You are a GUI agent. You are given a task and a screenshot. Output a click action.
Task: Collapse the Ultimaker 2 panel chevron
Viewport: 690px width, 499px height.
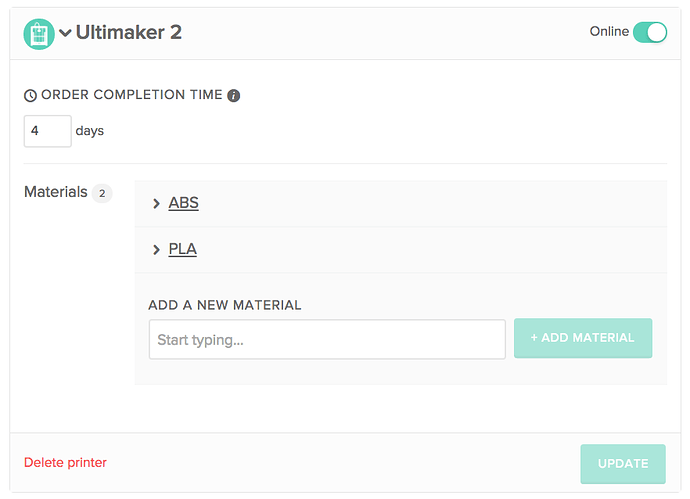pos(65,33)
